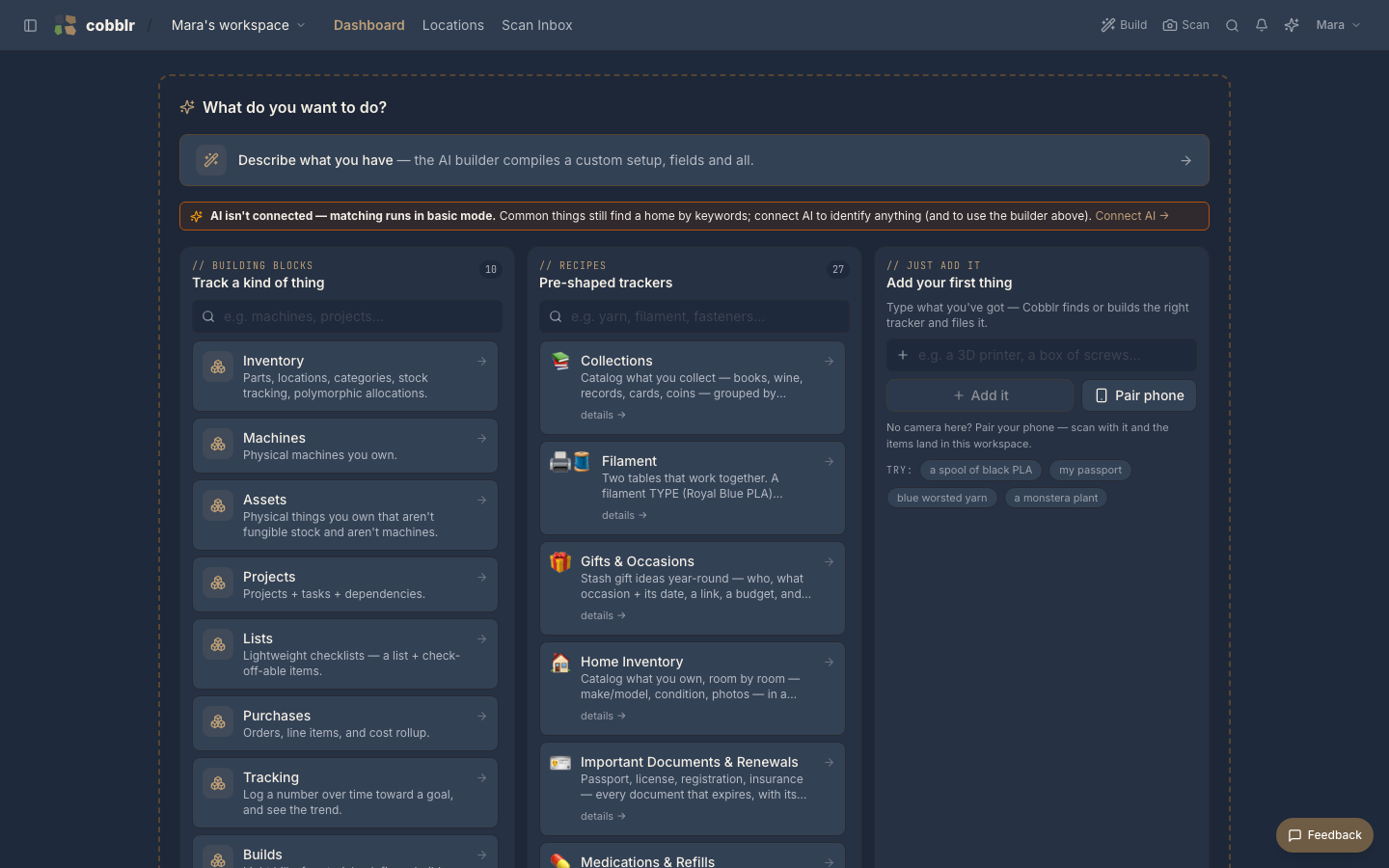
Task: Toggle the sidebar panel icon
Action: point(30,25)
